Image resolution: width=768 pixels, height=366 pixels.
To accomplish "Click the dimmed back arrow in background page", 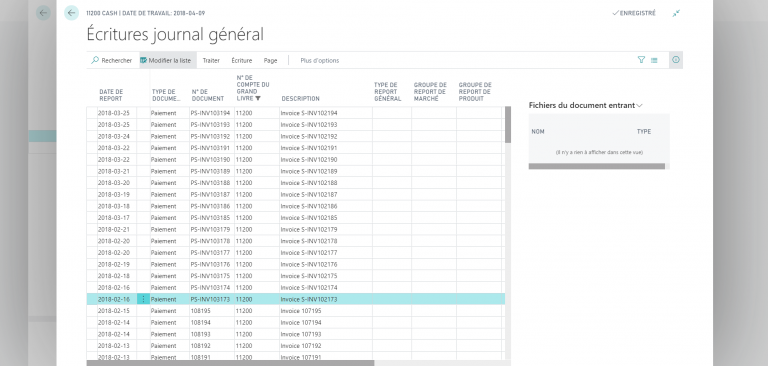I will pyautogui.click(x=43, y=13).
